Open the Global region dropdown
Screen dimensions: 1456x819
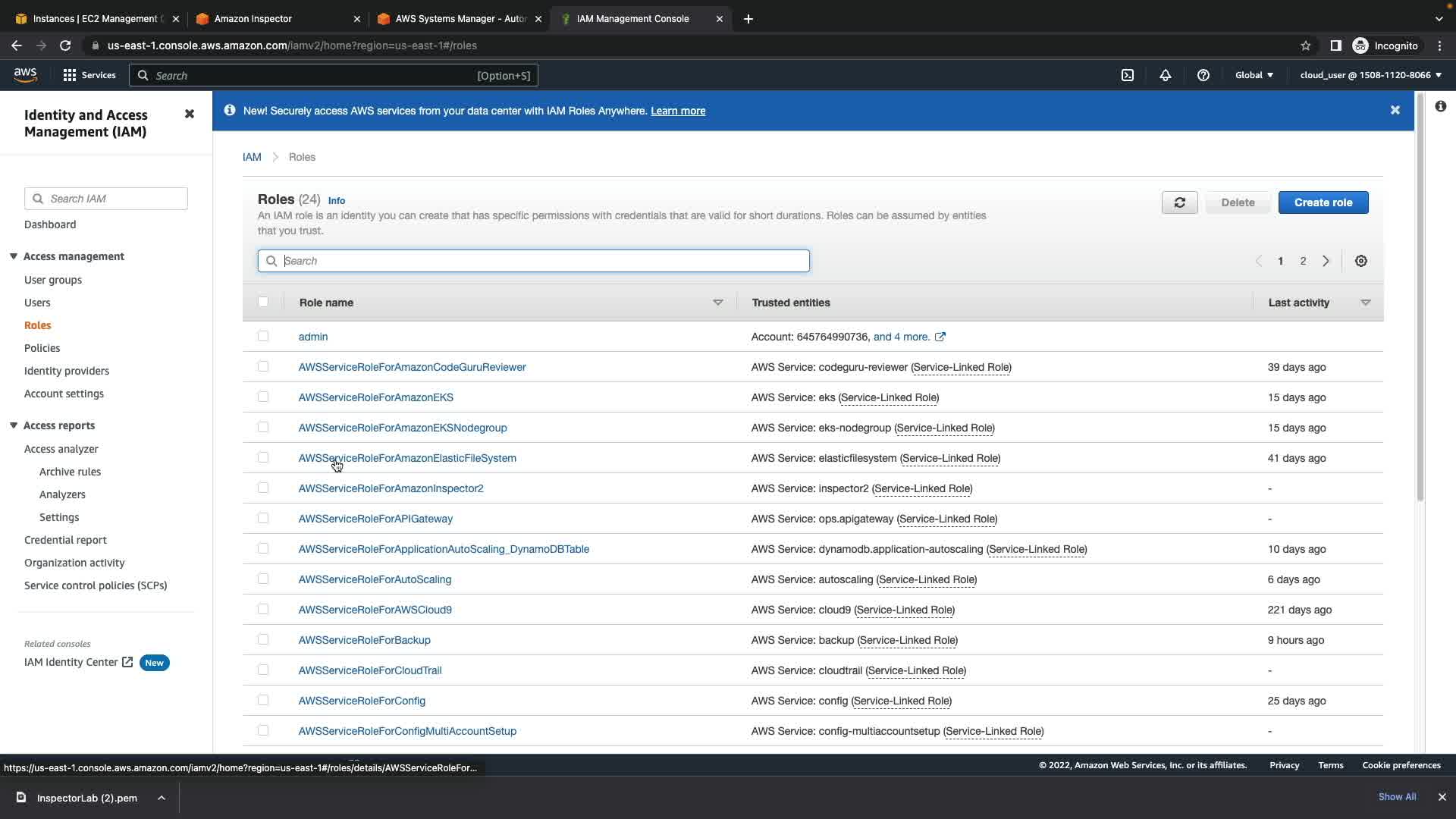point(1254,75)
